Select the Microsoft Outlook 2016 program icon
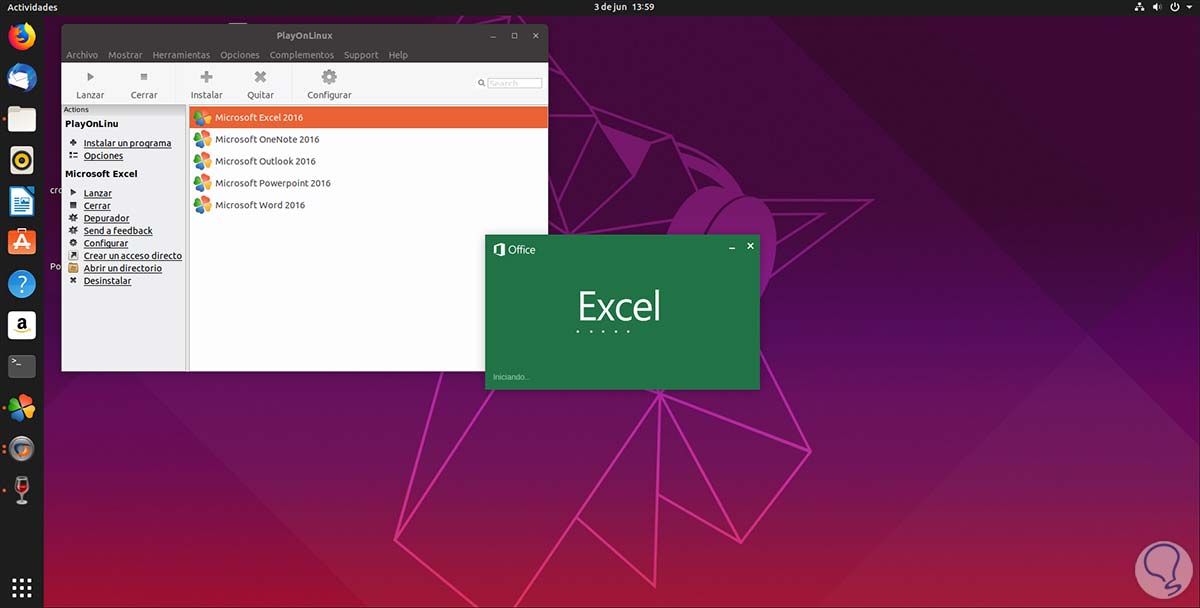Viewport: 1200px width, 608px height. coord(203,161)
